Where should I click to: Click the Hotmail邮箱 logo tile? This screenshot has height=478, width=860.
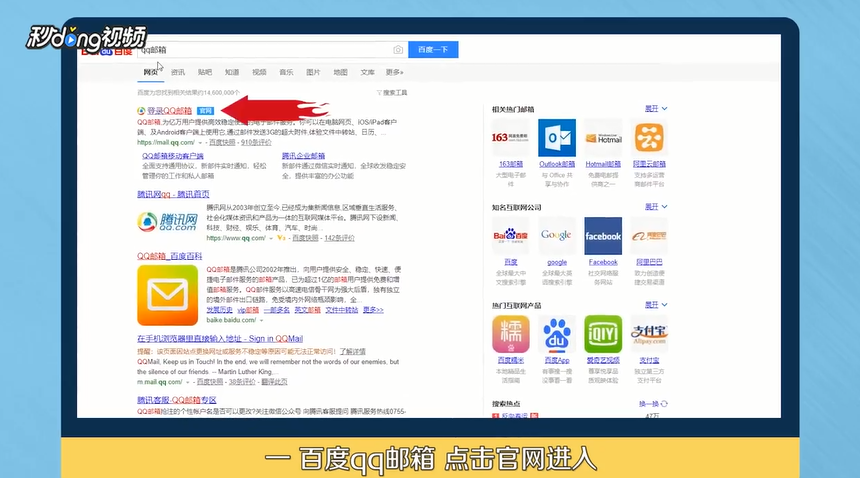(x=603, y=138)
